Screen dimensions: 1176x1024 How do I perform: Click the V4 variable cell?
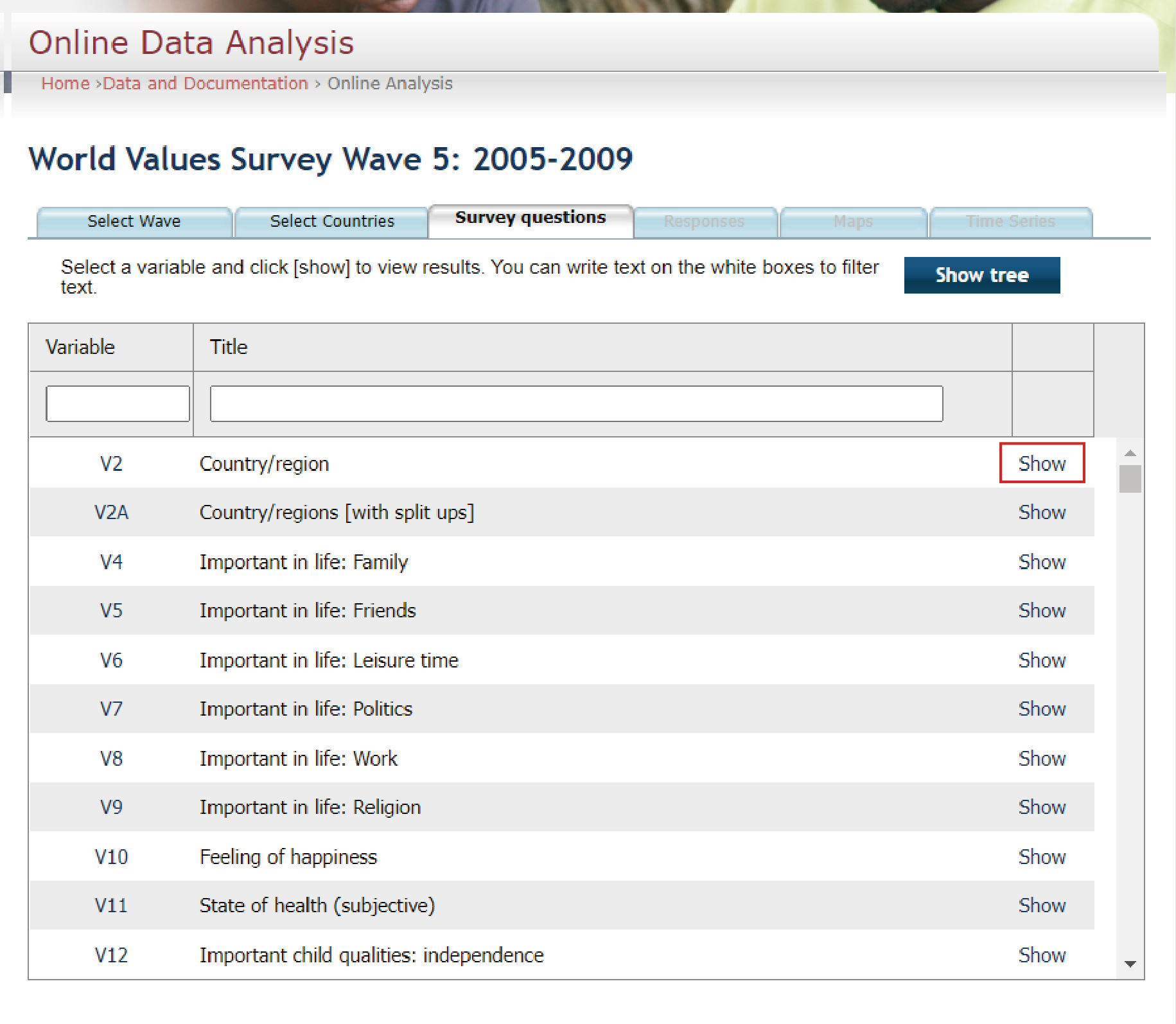click(111, 561)
